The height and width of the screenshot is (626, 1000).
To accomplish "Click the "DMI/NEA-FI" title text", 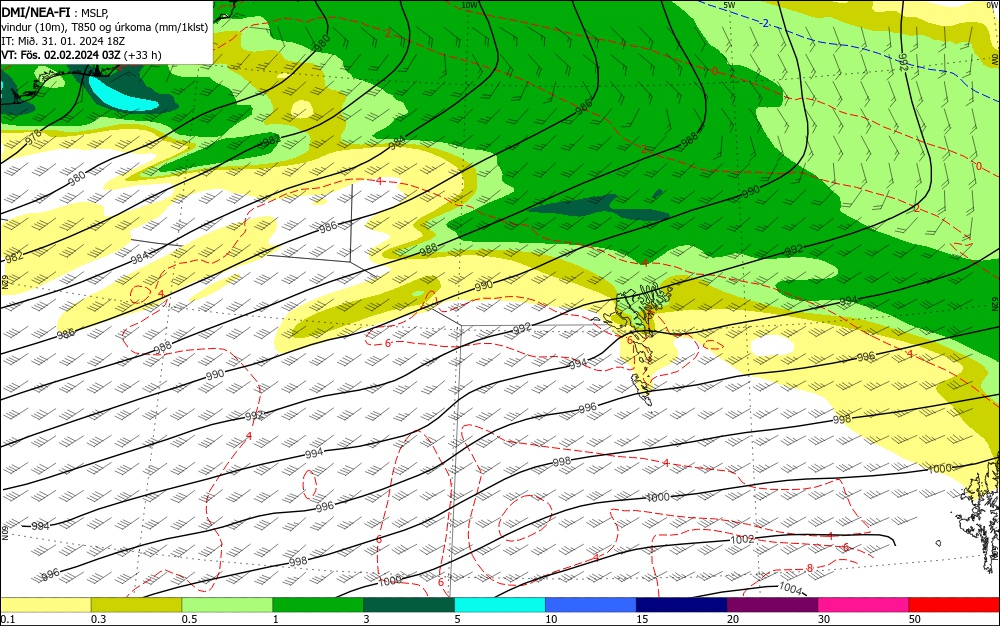I will [36, 11].
